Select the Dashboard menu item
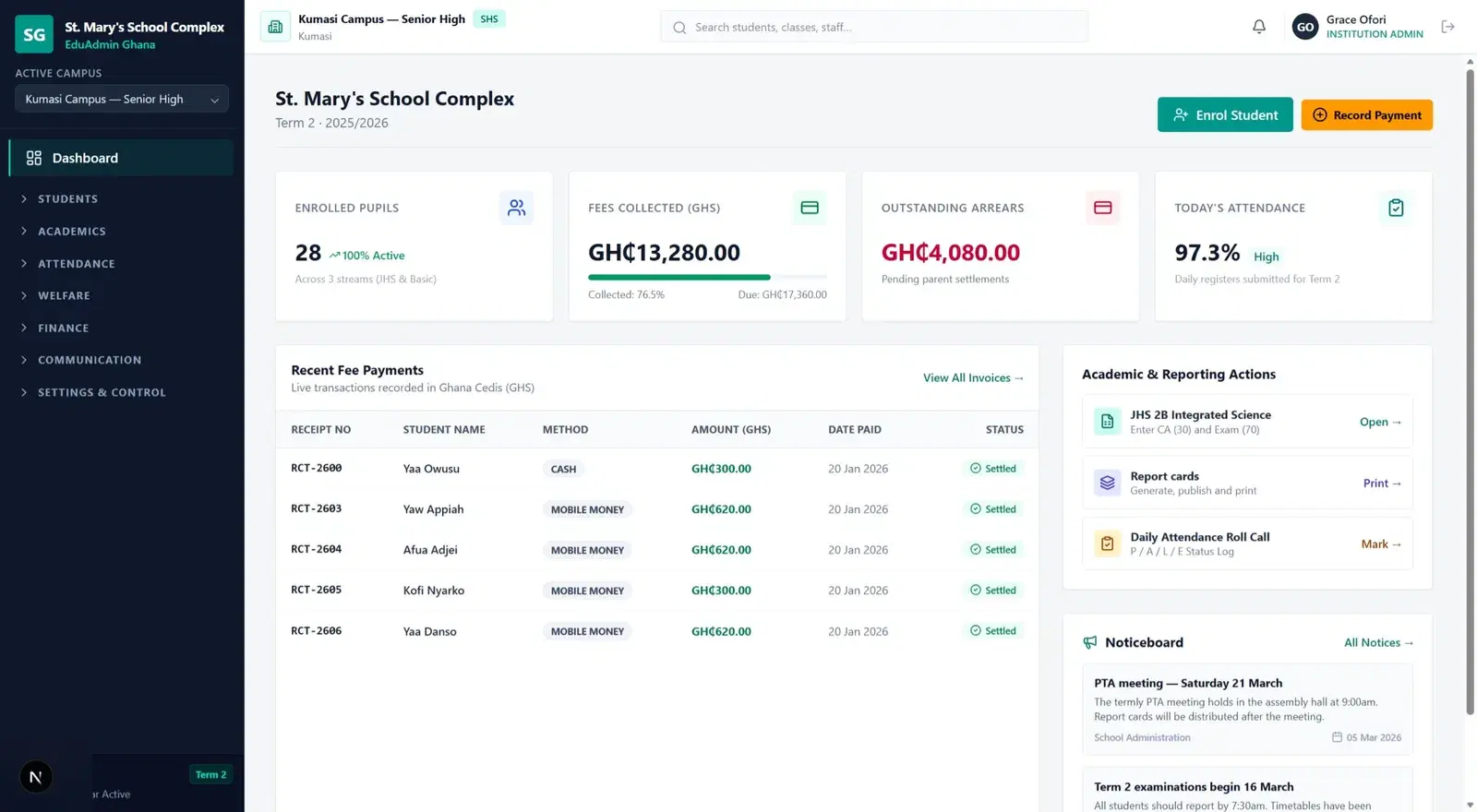The image size is (1477, 812). click(x=121, y=158)
